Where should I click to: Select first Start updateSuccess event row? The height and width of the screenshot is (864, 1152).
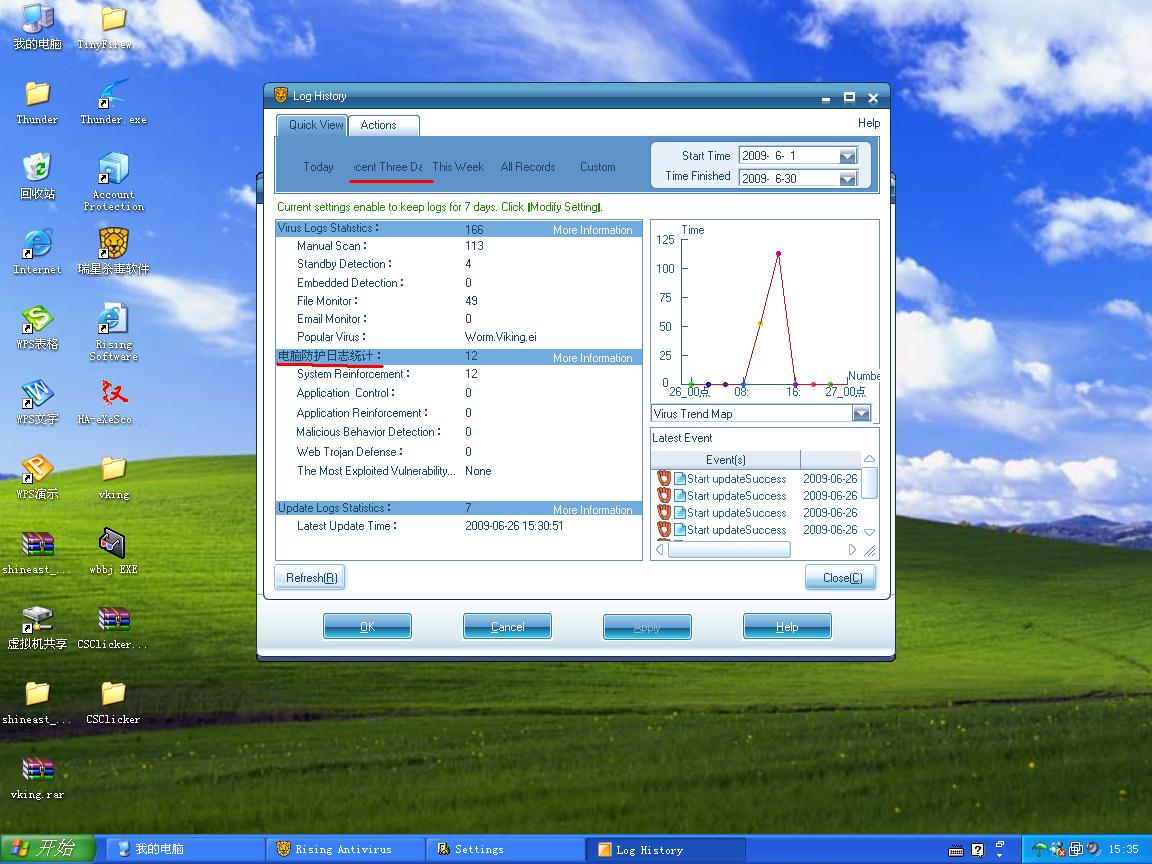[736, 479]
